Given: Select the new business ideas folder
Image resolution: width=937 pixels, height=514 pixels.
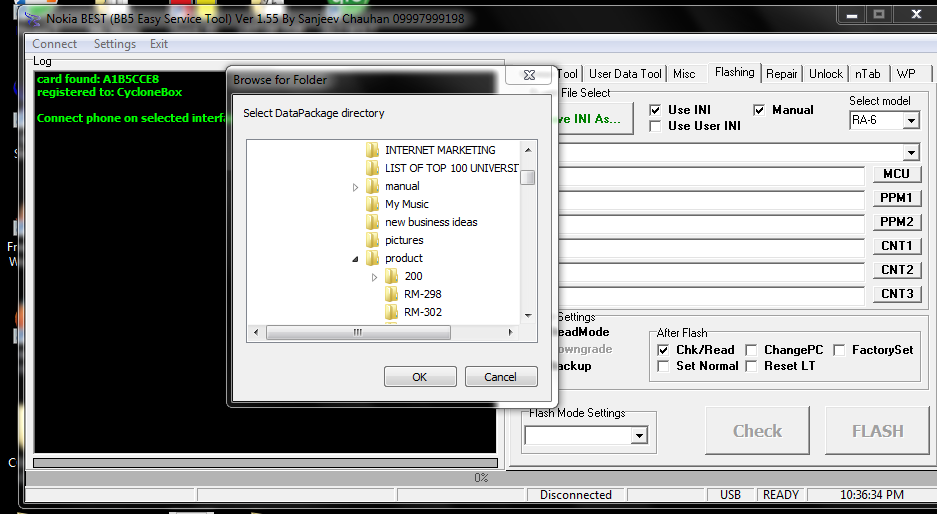Looking at the screenshot, I should [431, 222].
